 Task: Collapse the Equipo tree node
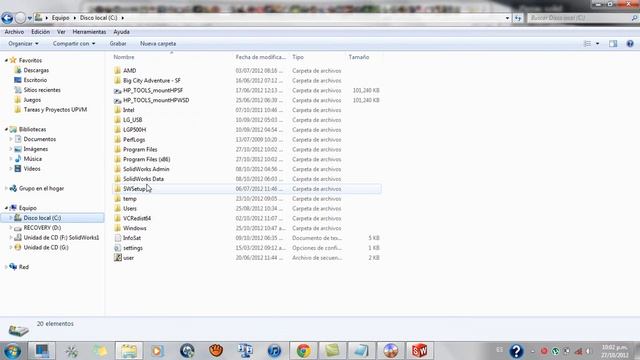(6, 208)
